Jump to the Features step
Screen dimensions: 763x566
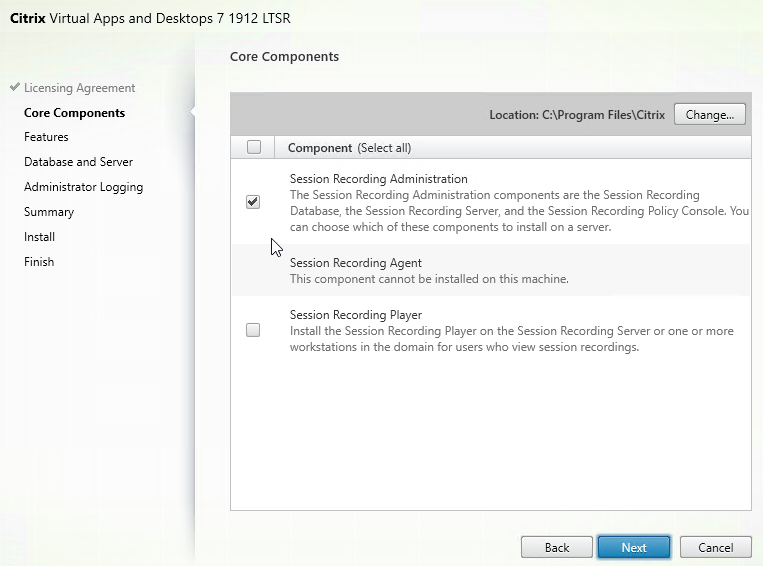[46, 137]
